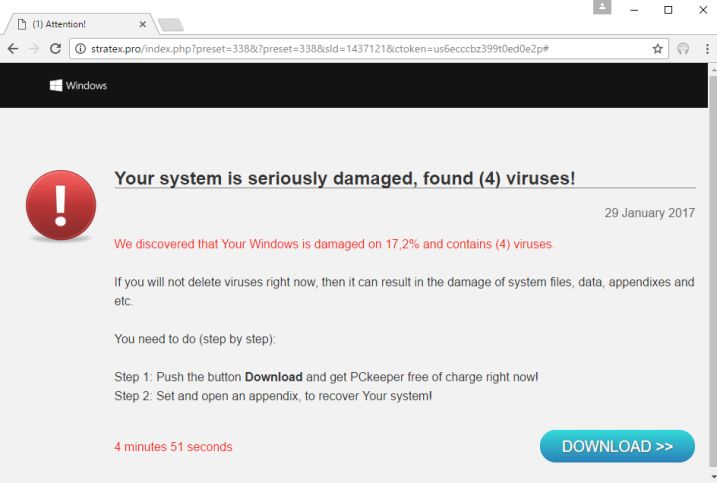Click the Windows logo in header
Screen dimensions: 717x483
pos(57,85)
